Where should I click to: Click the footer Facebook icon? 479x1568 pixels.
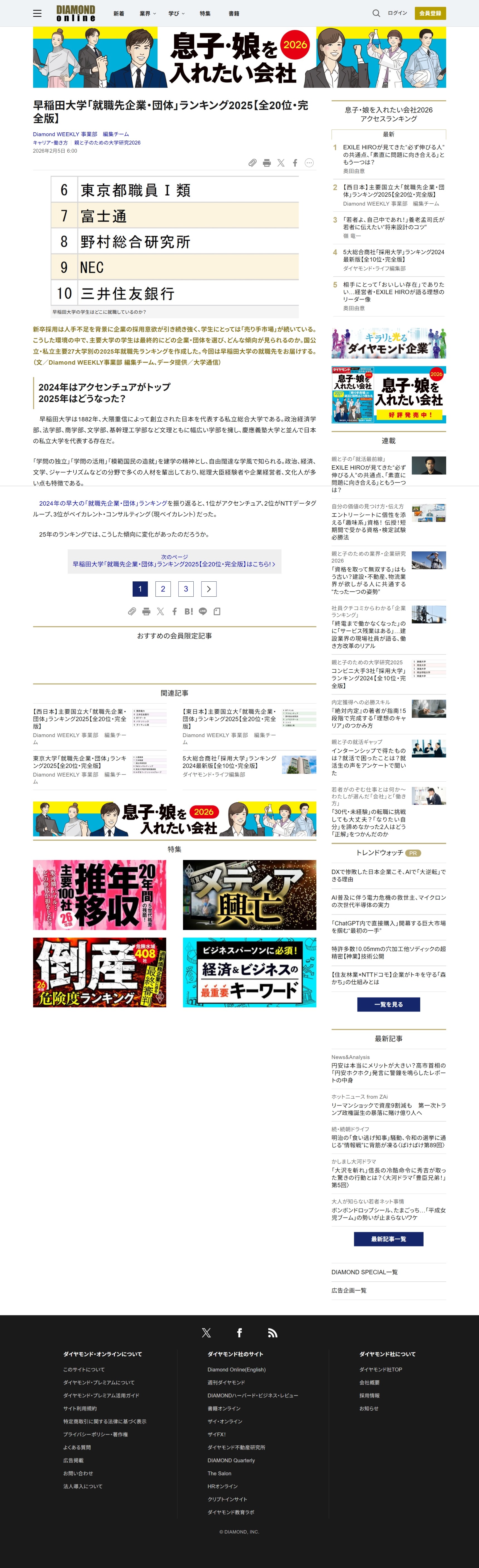pos(239,1333)
